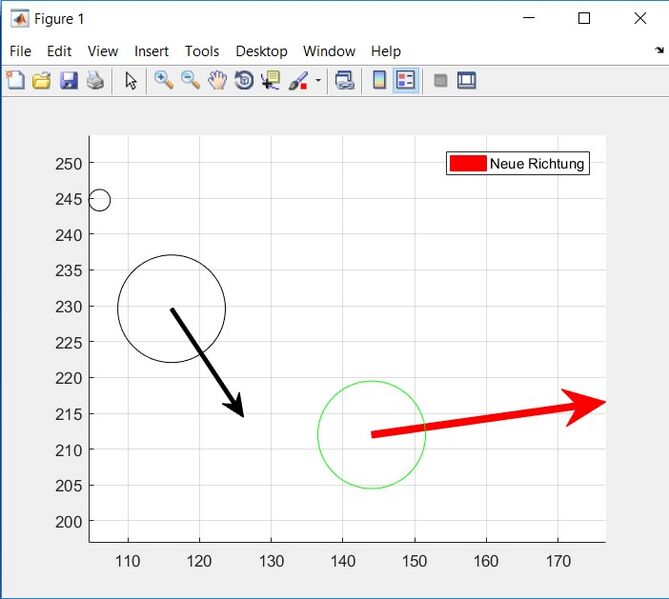The height and width of the screenshot is (599, 669).
Task: Click the Open File folder icon
Action: pos(41,81)
